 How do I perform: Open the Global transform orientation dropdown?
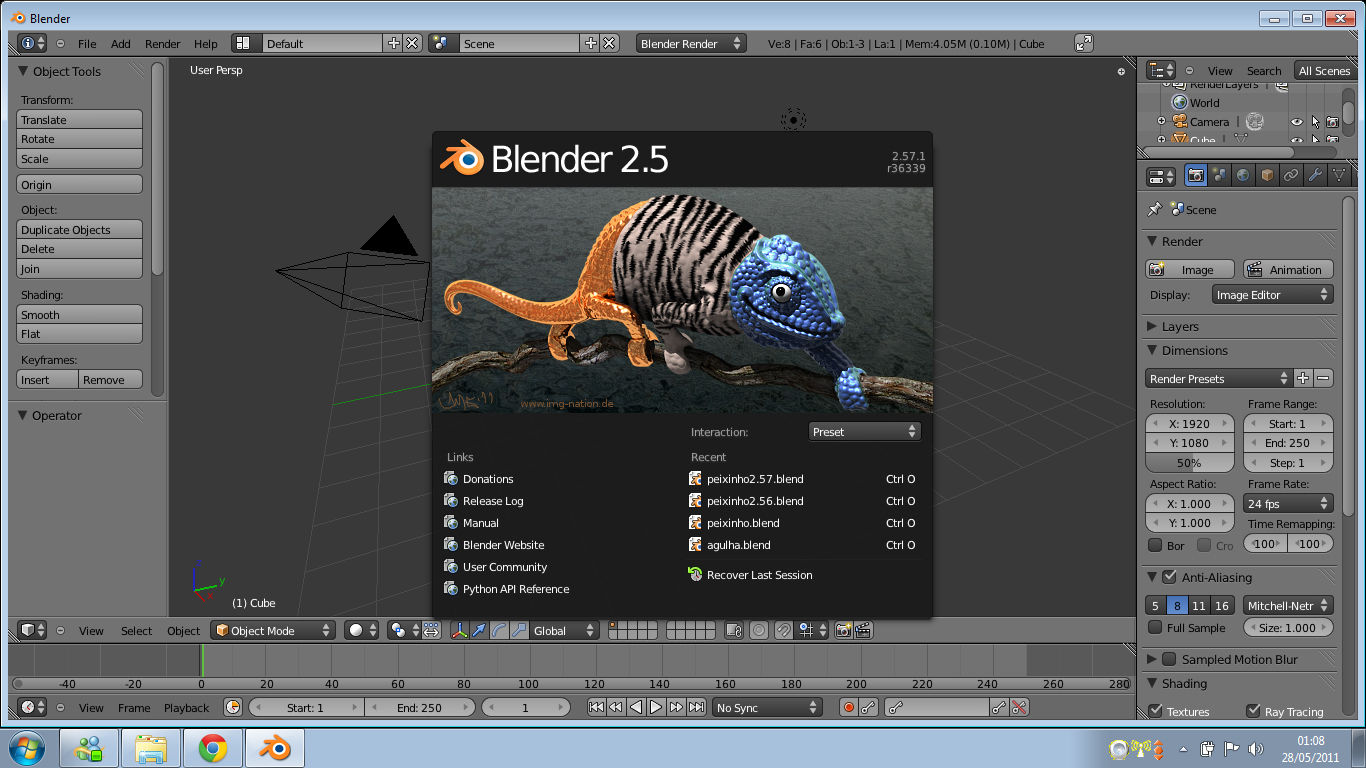564,631
